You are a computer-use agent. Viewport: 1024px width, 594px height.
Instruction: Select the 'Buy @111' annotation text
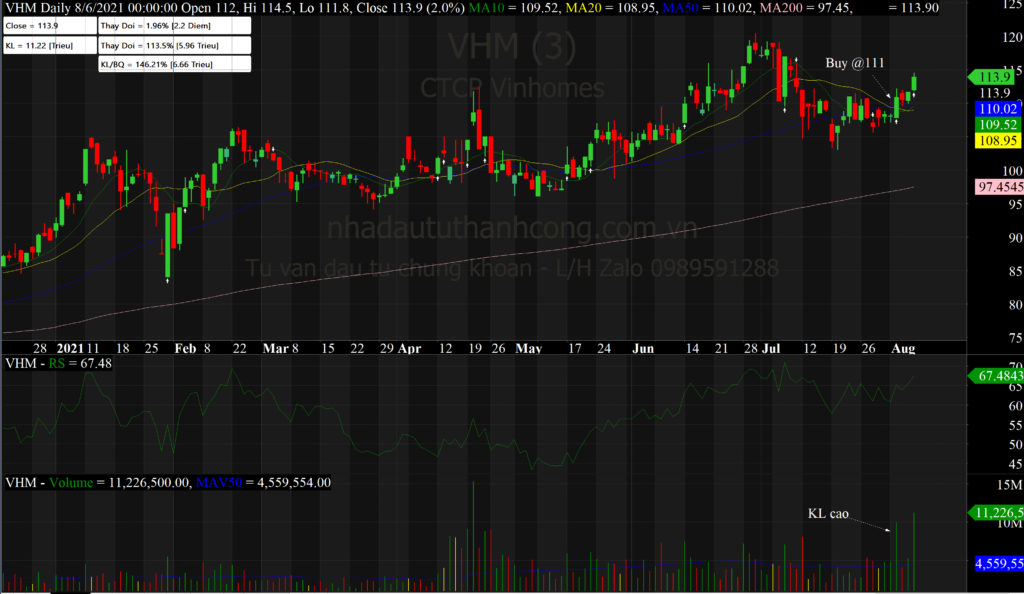[854, 62]
